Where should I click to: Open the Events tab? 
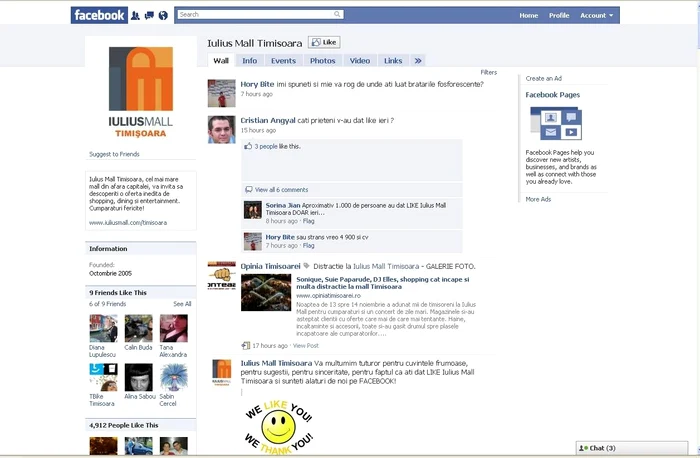coord(283,61)
